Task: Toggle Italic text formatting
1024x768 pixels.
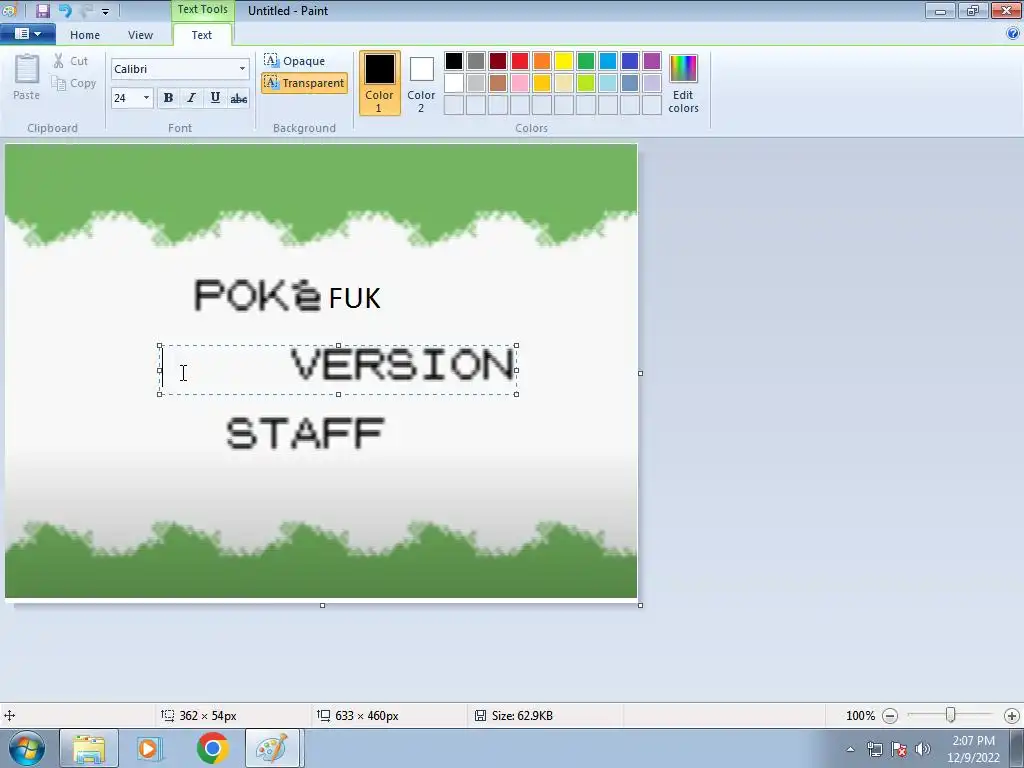Action: tap(191, 98)
